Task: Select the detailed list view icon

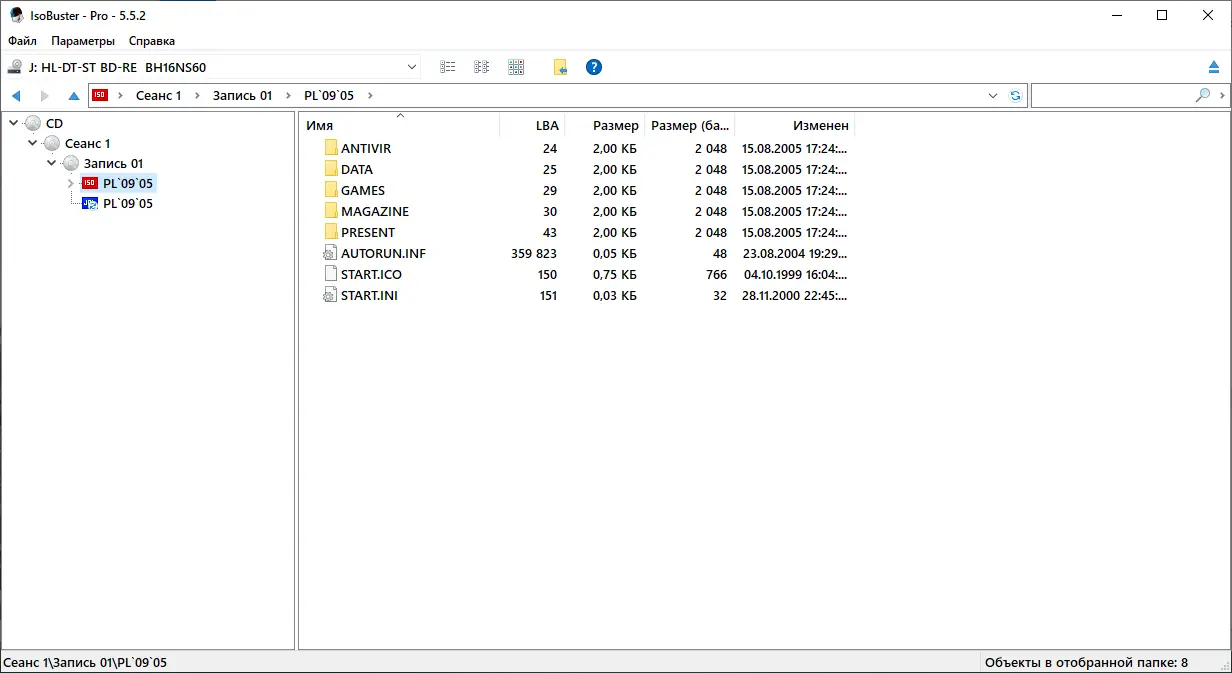Action: (447, 67)
